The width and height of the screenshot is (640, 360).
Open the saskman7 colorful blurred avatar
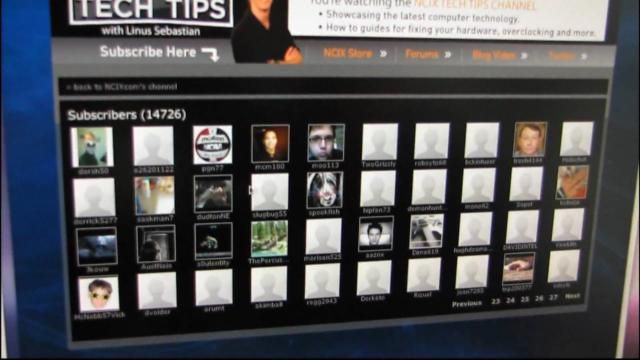point(154,196)
